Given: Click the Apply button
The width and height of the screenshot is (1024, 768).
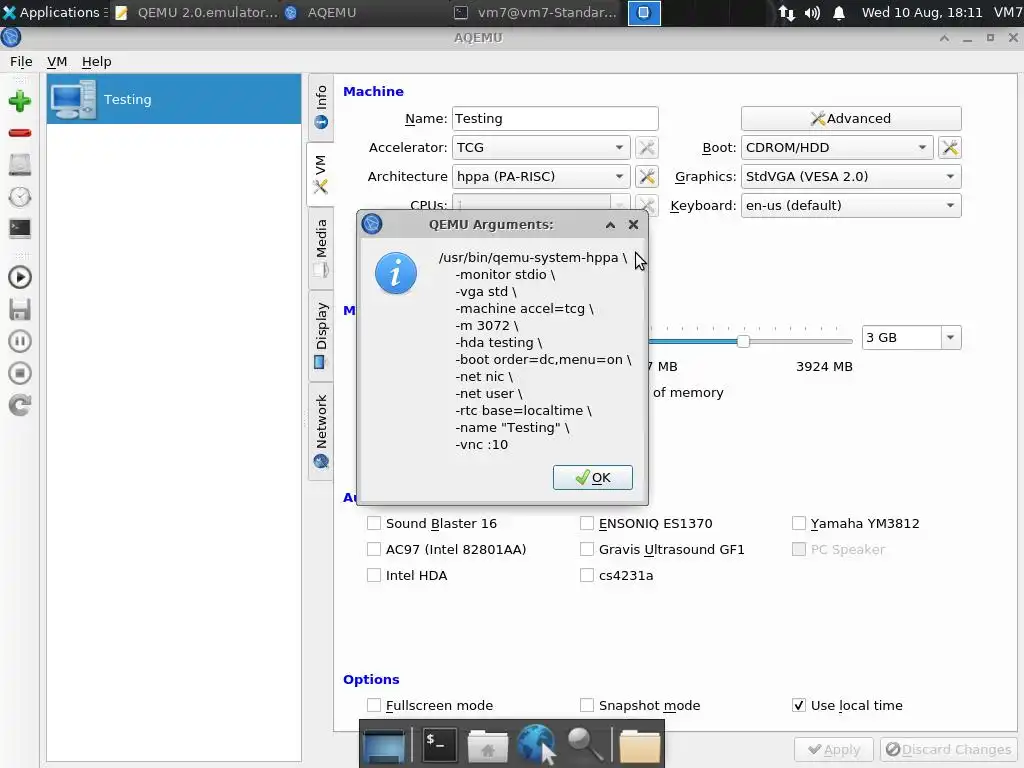Looking at the screenshot, I should pos(833,750).
